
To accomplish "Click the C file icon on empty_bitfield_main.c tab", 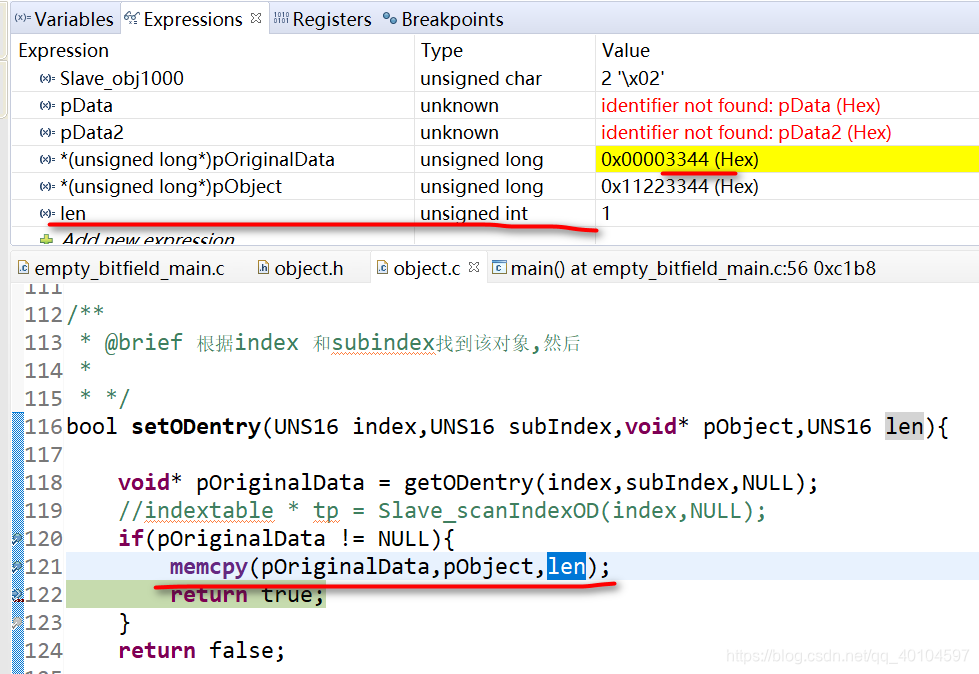I will 24,268.
